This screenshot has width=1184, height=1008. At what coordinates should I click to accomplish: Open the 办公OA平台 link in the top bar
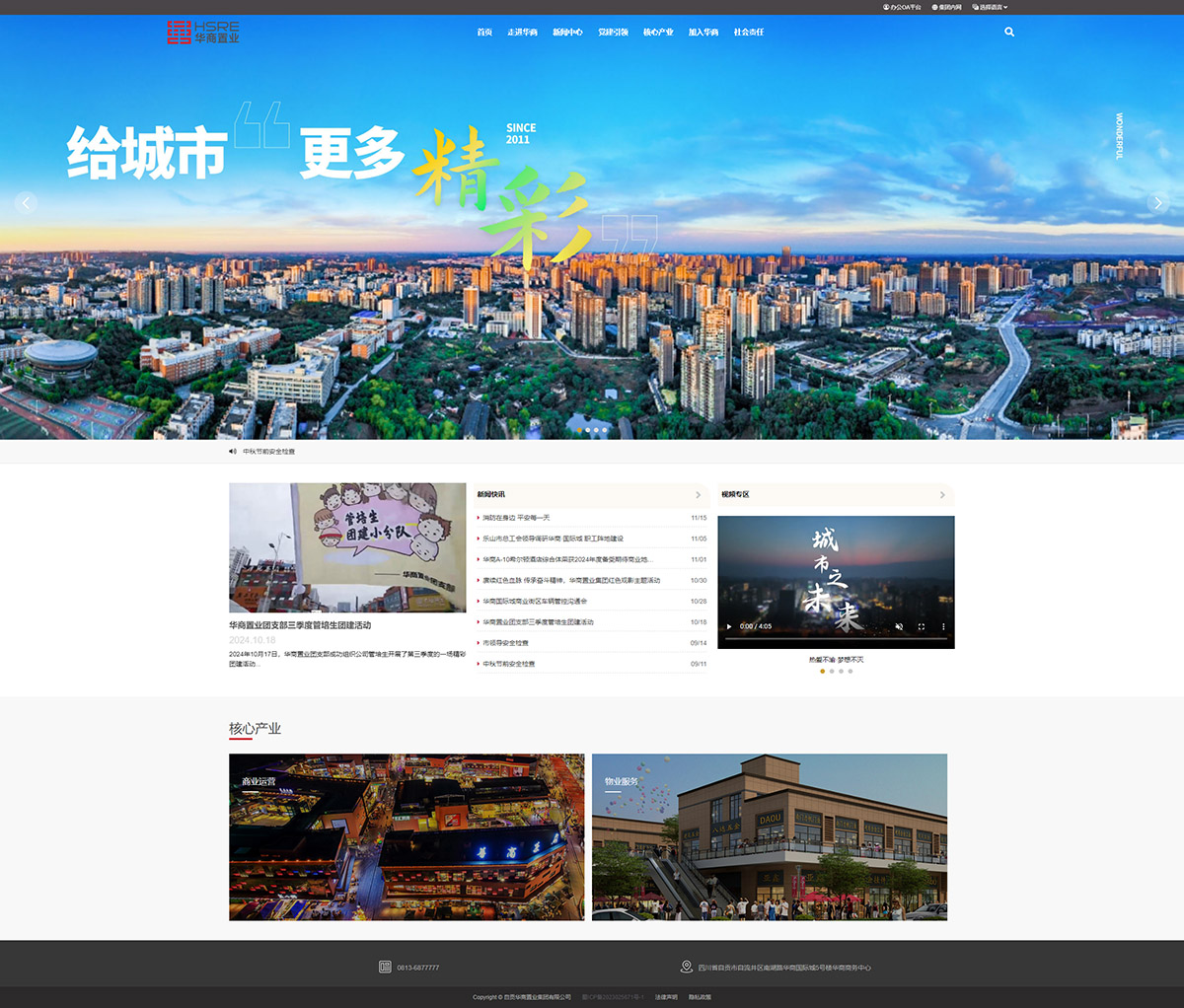tap(902, 7)
